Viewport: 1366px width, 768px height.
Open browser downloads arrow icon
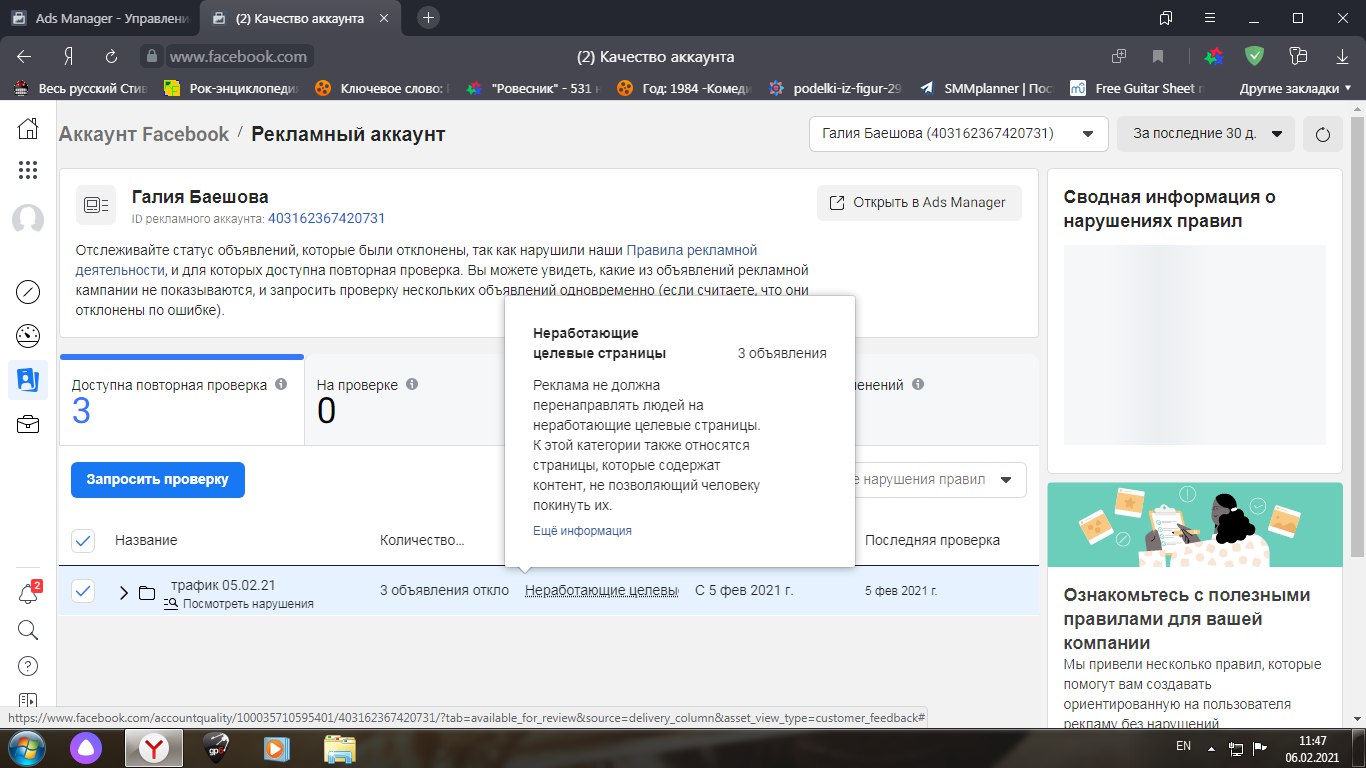click(1342, 57)
